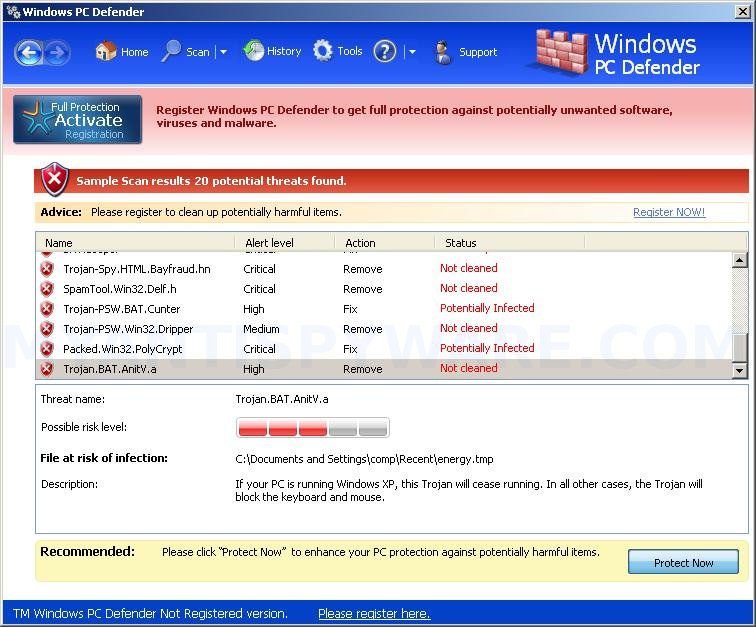Click the threat icon beside SpamTool.Win32.Delf.h
This screenshot has width=756, height=627.
tap(47, 289)
